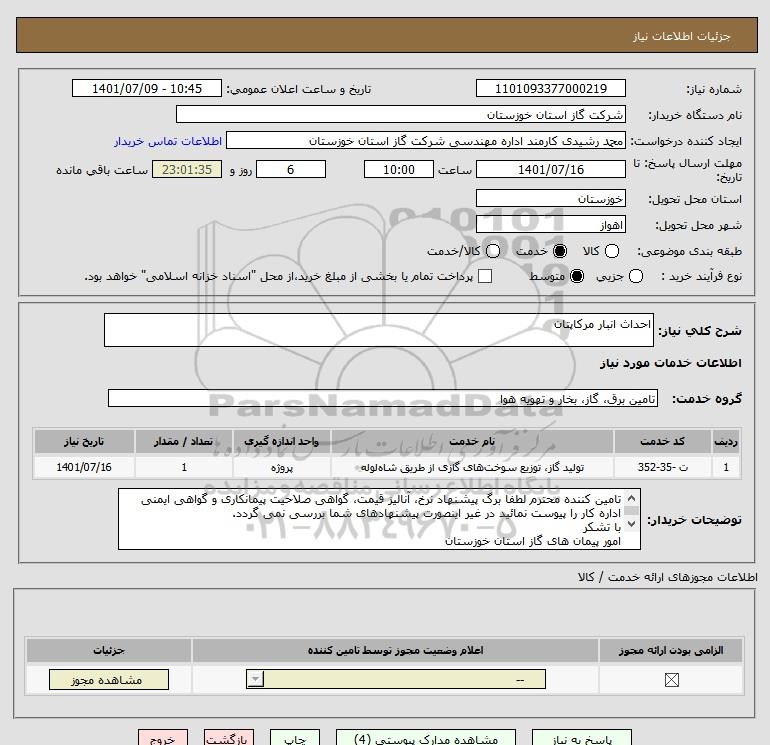Click the خروج exit button
Image resolution: width=770 pixels, height=745 pixels.
pos(163,738)
